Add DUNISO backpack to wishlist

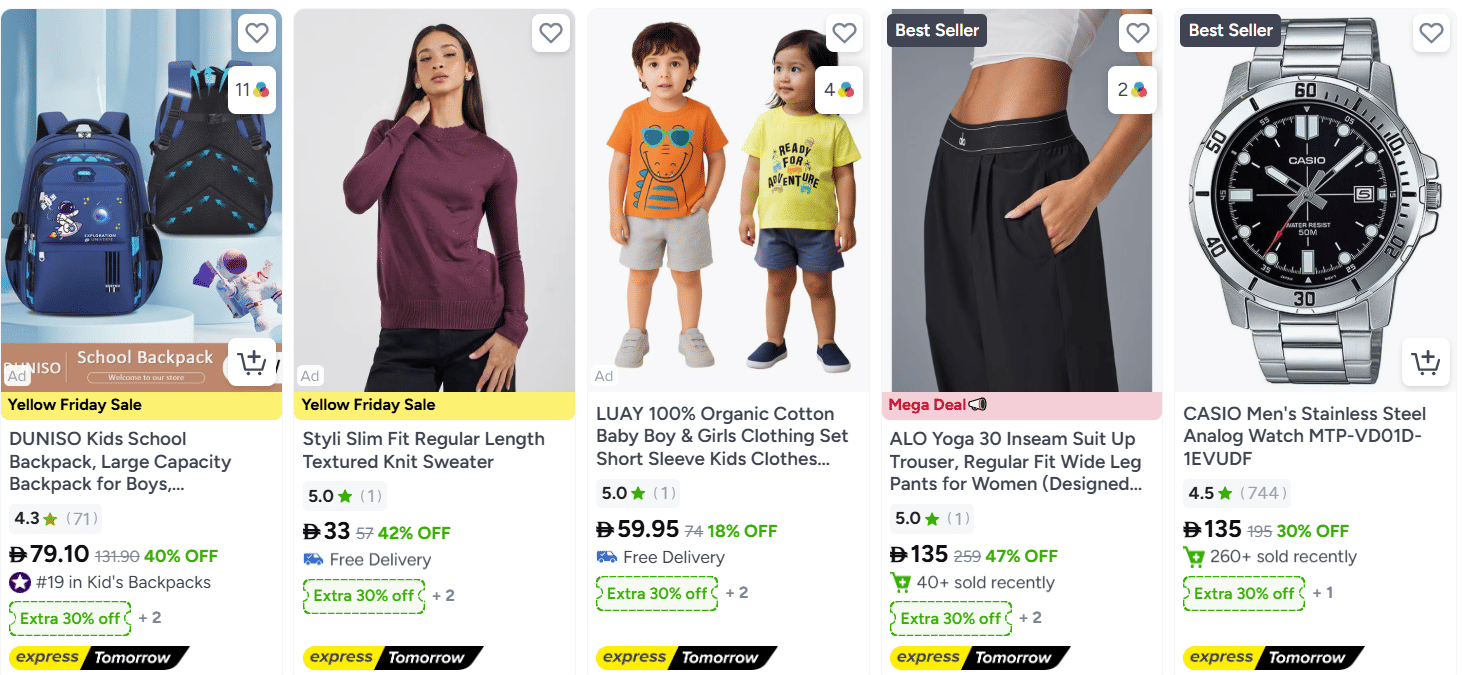tap(257, 33)
